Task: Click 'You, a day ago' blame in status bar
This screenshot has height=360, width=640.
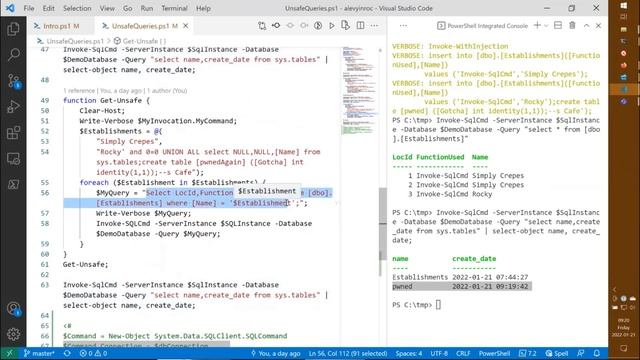Action: (x=276, y=353)
